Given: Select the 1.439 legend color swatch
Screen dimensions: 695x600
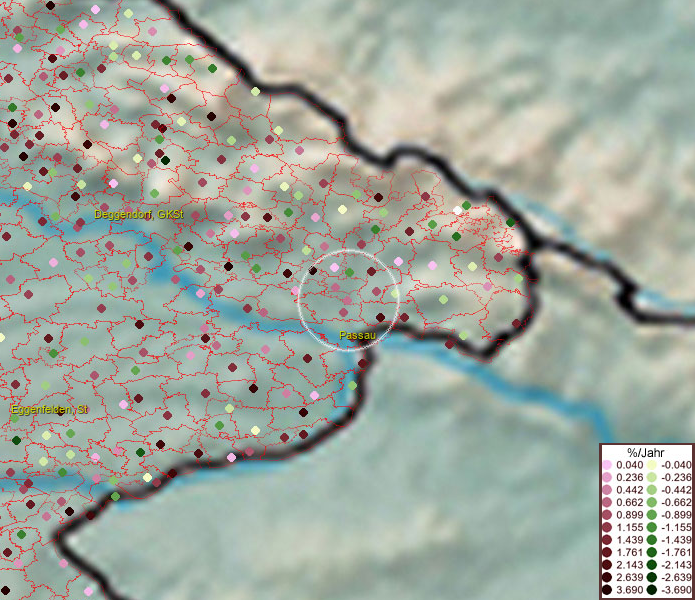Looking at the screenshot, I should (x=607, y=540).
